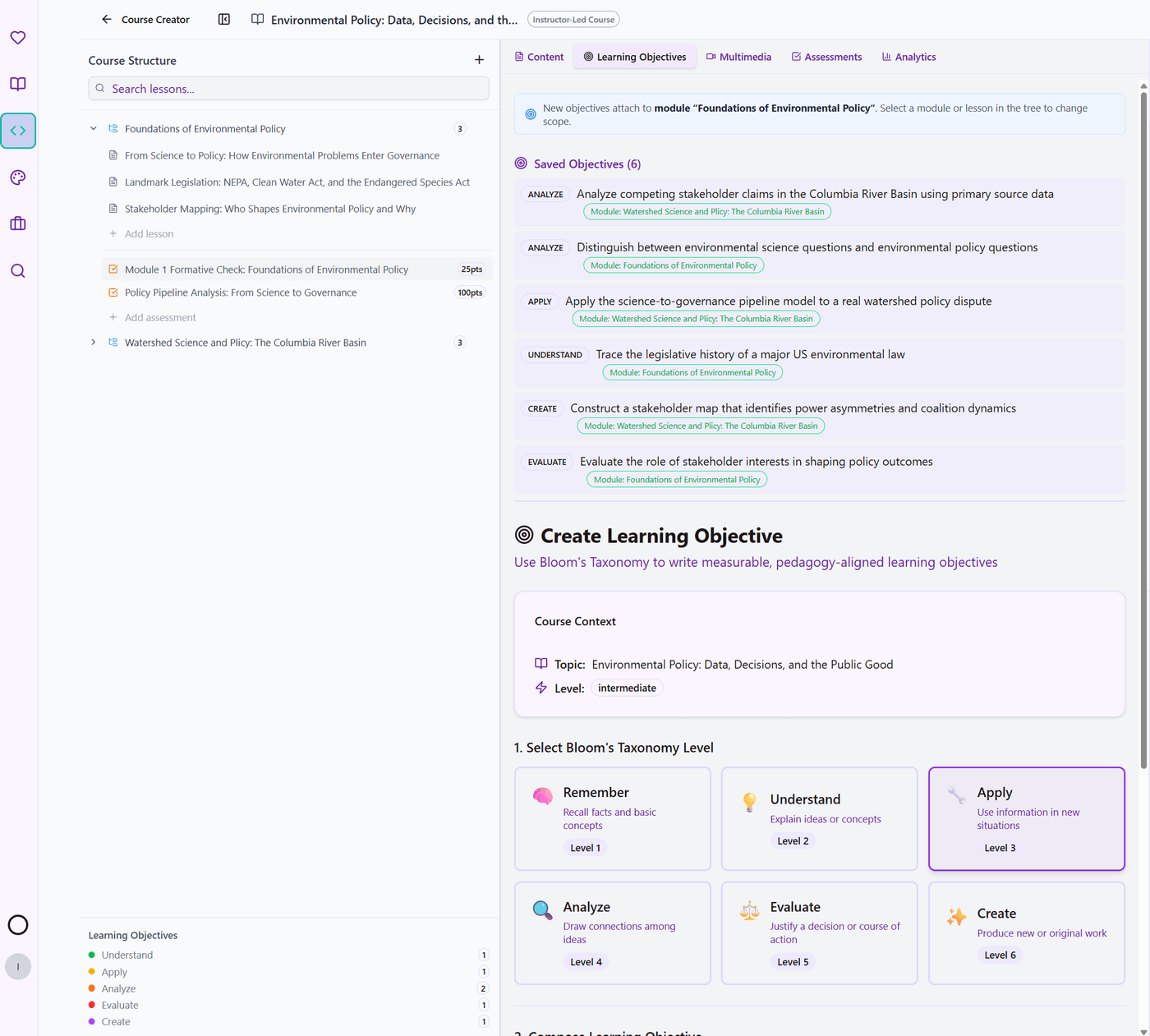The image size is (1150, 1036).
Task: Click the green Understand legend dot
Action: tap(92, 955)
